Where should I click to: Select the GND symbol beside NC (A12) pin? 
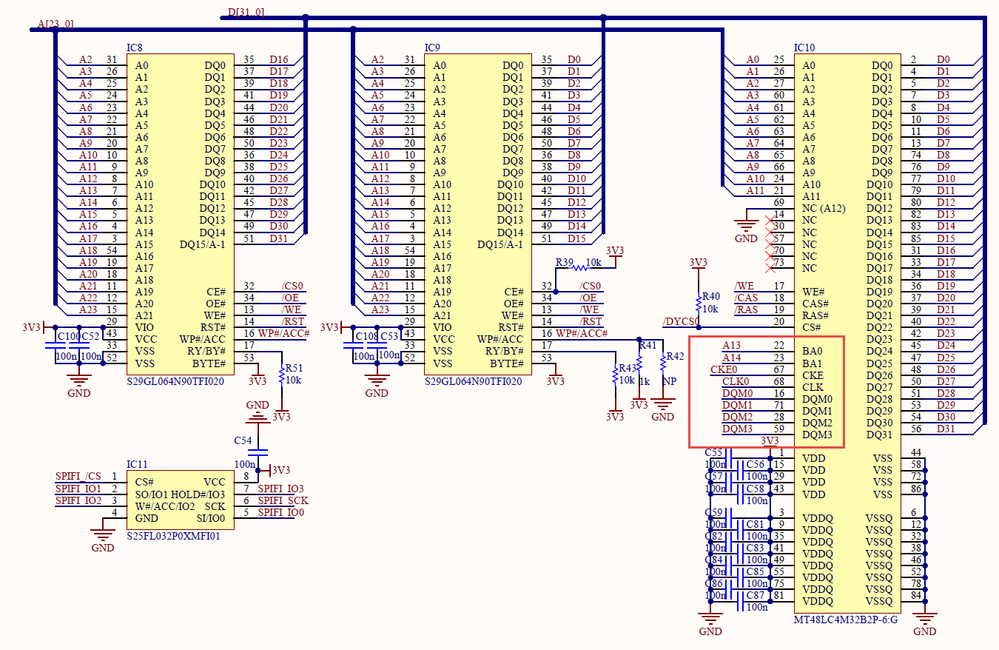pos(746,228)
